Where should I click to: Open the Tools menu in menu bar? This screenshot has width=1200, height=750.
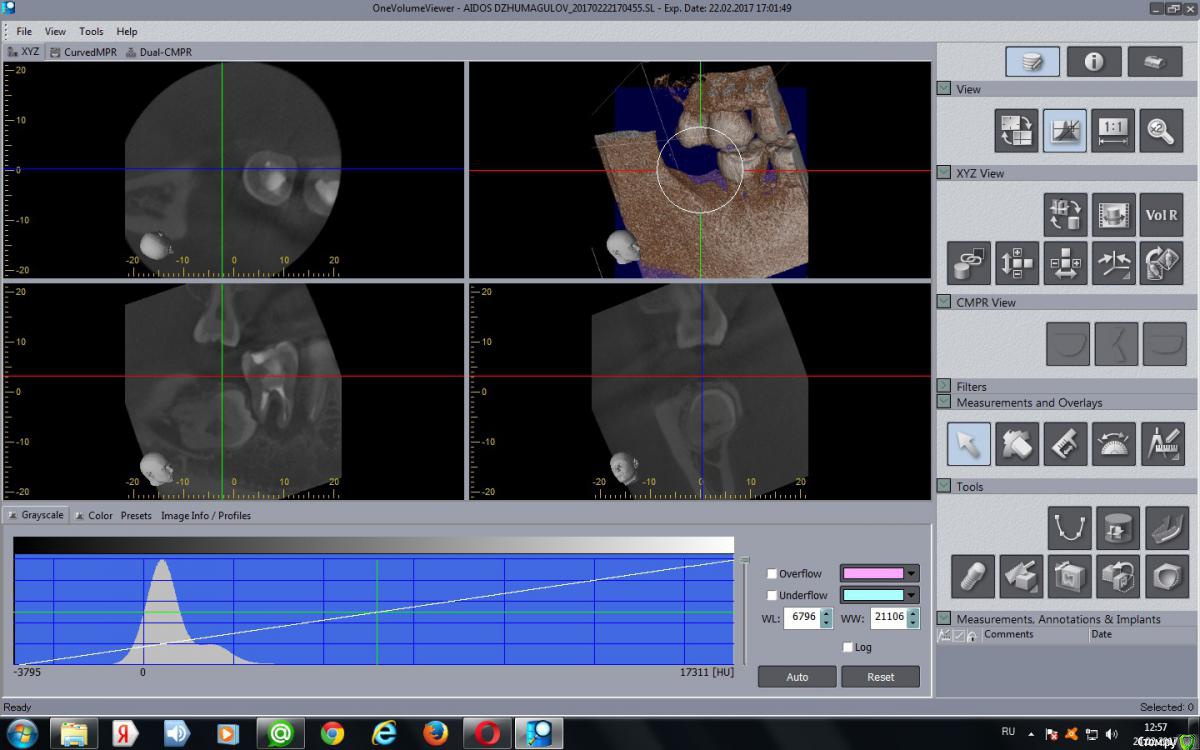point(91,31)
